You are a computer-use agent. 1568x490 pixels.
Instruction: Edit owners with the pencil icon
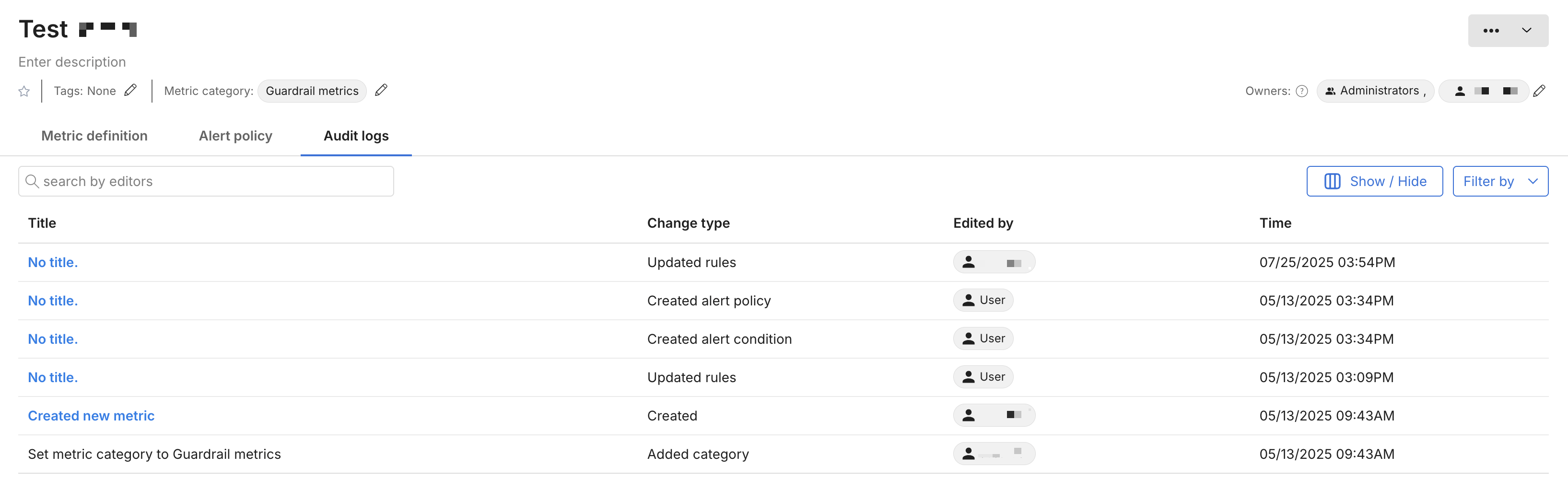[x=1539, y=91]
